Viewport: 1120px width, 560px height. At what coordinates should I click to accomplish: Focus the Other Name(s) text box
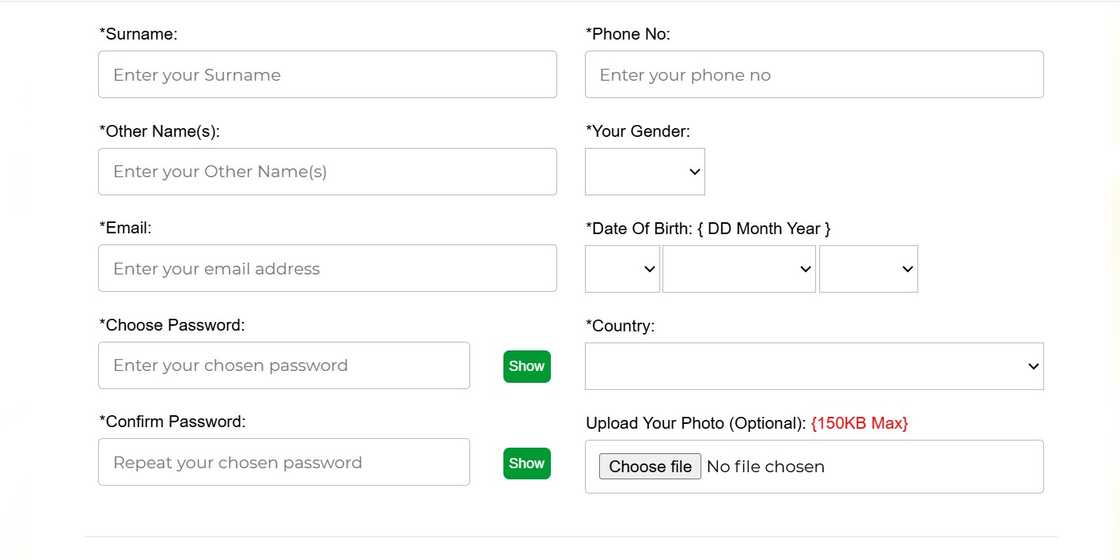pyautogui.click(x=327, y=172)
